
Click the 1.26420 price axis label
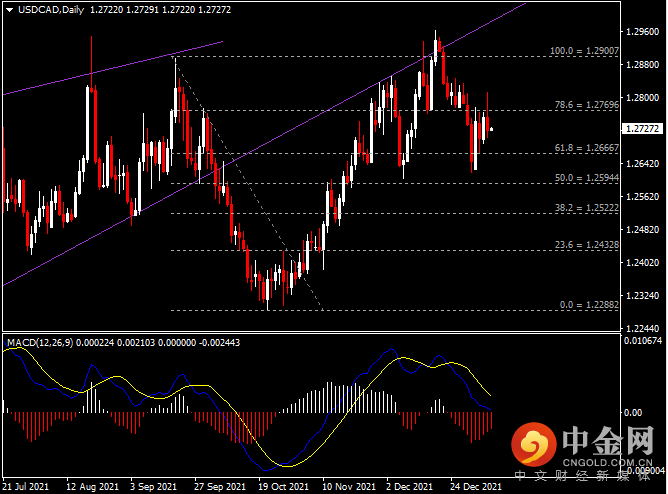(x=642, y=164)
